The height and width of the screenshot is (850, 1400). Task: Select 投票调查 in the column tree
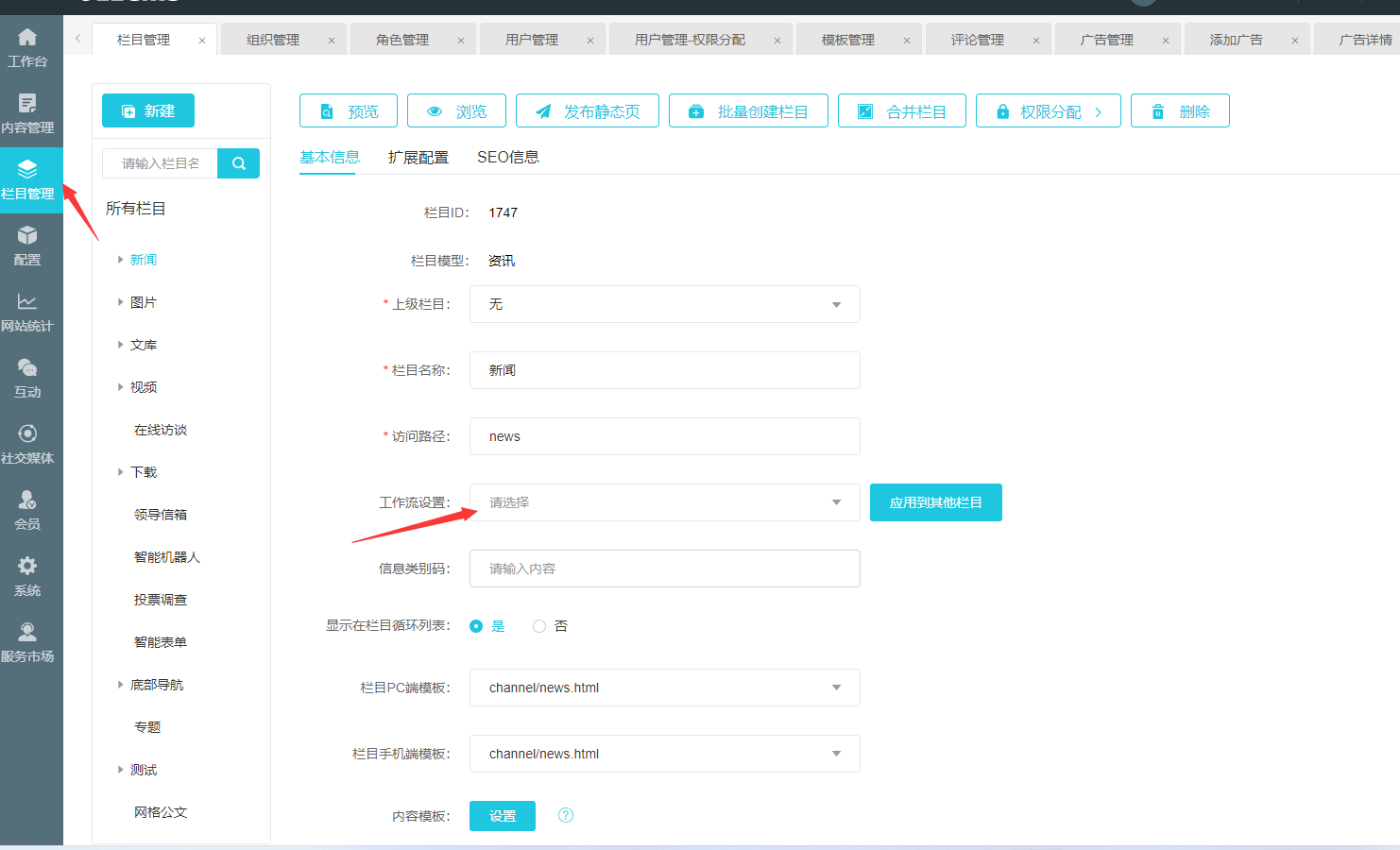tap(161, 600)
